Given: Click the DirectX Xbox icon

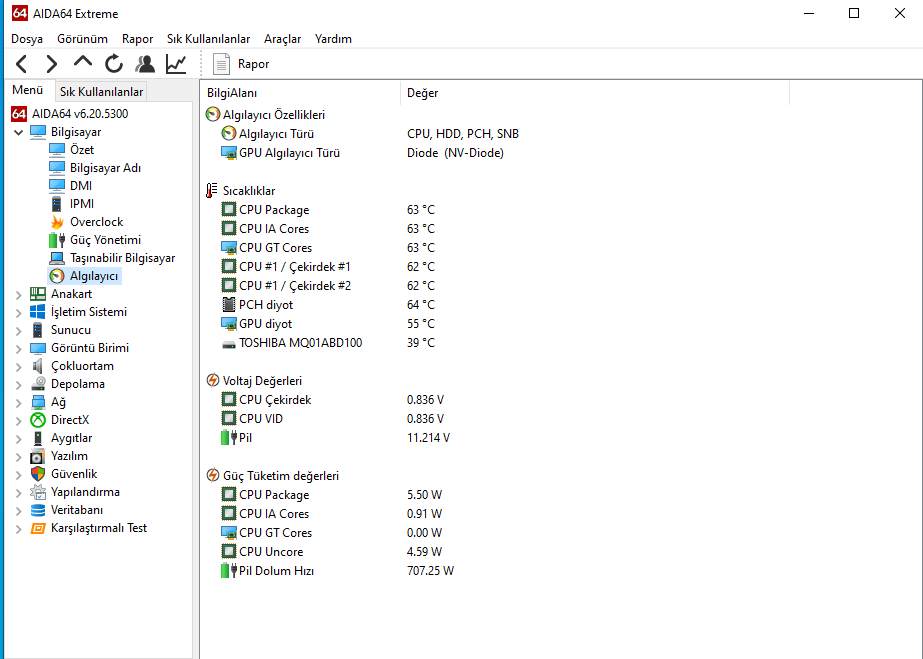Looking at the screenshot, I should pos(38,420).
